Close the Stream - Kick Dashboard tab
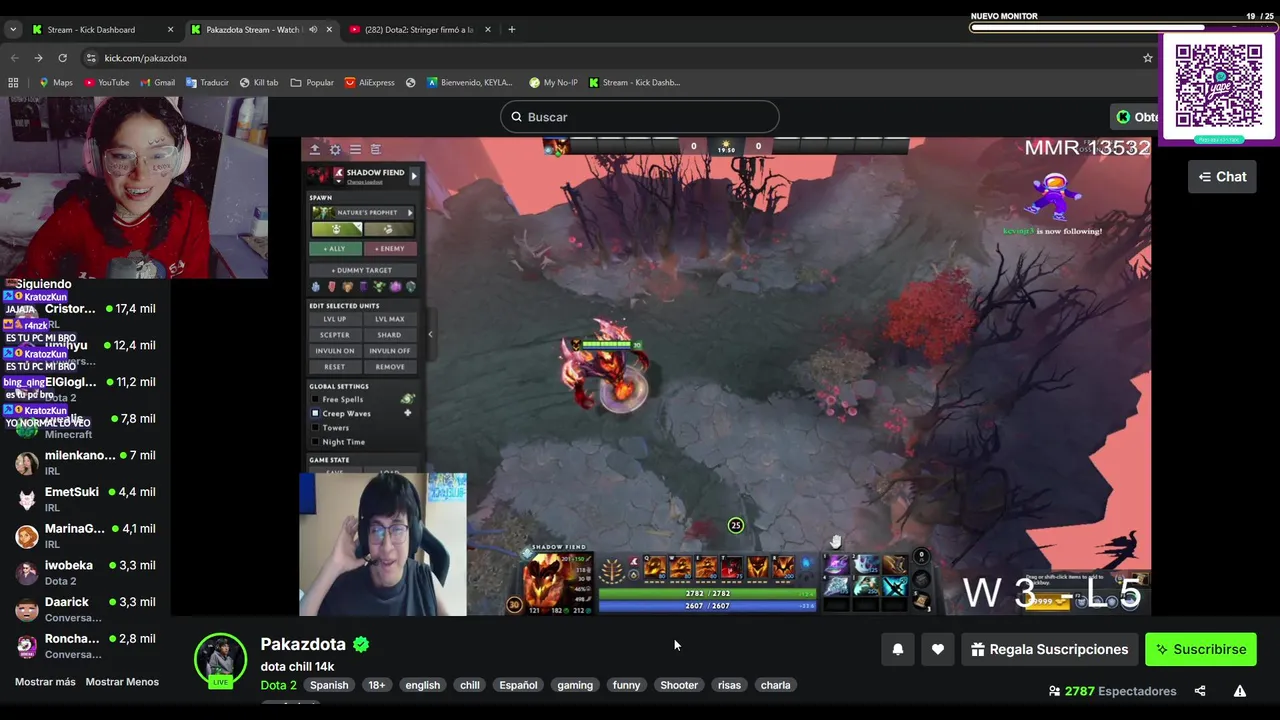 170,30
